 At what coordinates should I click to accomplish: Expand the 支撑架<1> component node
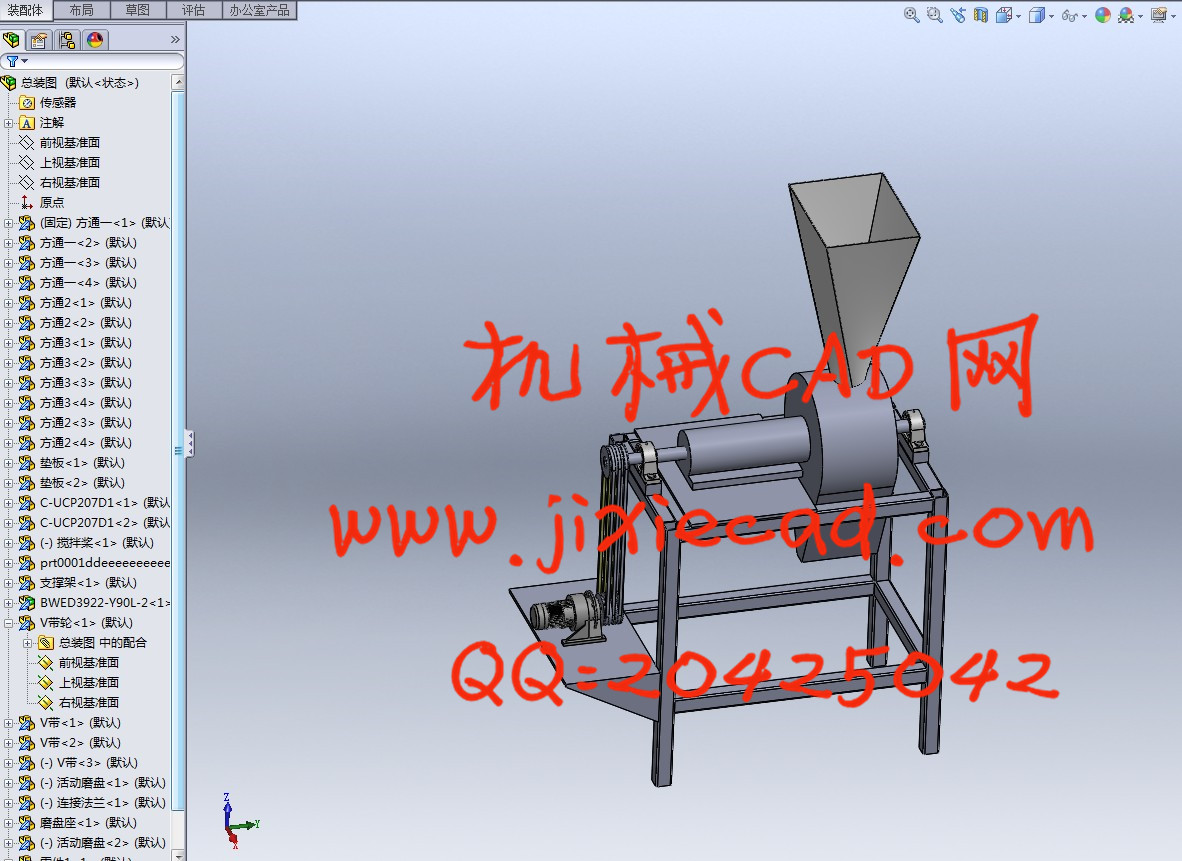[x=9, y=583]
